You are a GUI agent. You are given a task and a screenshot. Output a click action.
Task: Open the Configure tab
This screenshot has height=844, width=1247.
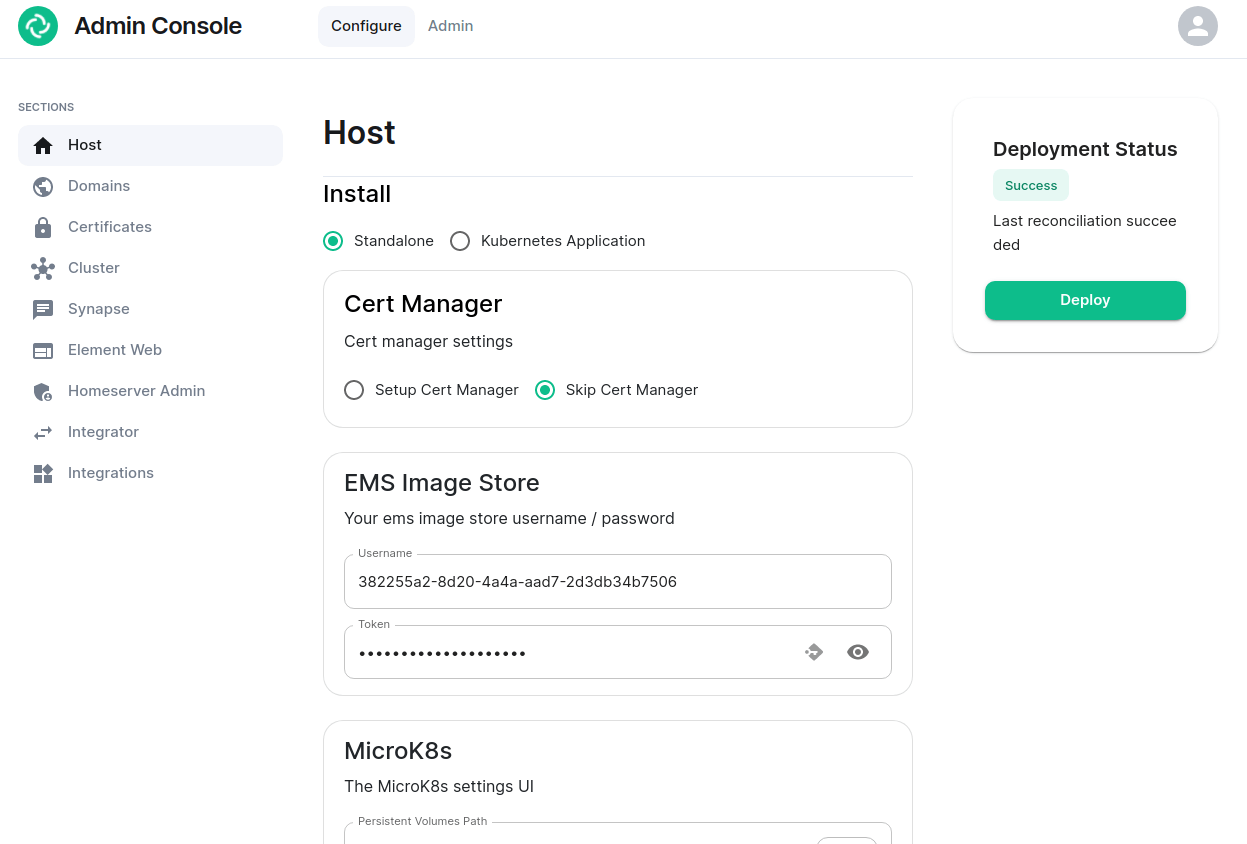click(x=366, y=26)
